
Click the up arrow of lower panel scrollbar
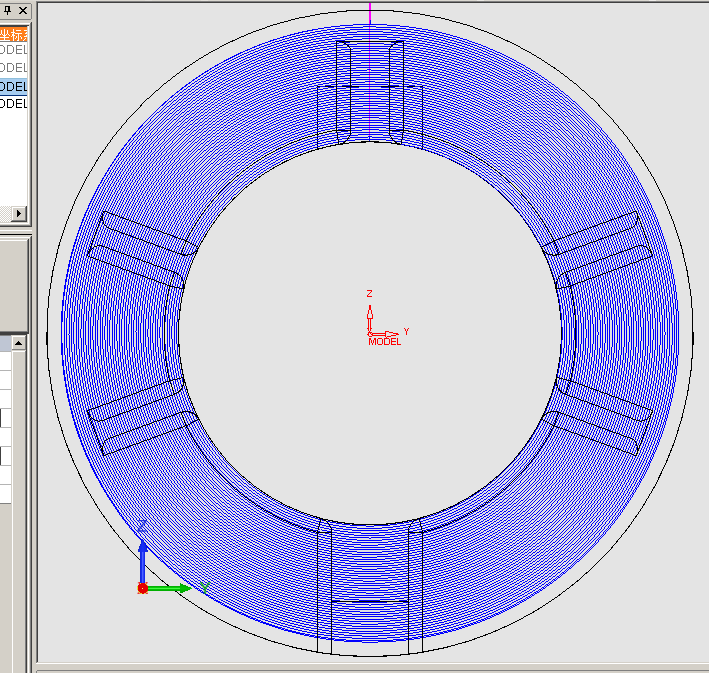point(19,343)
